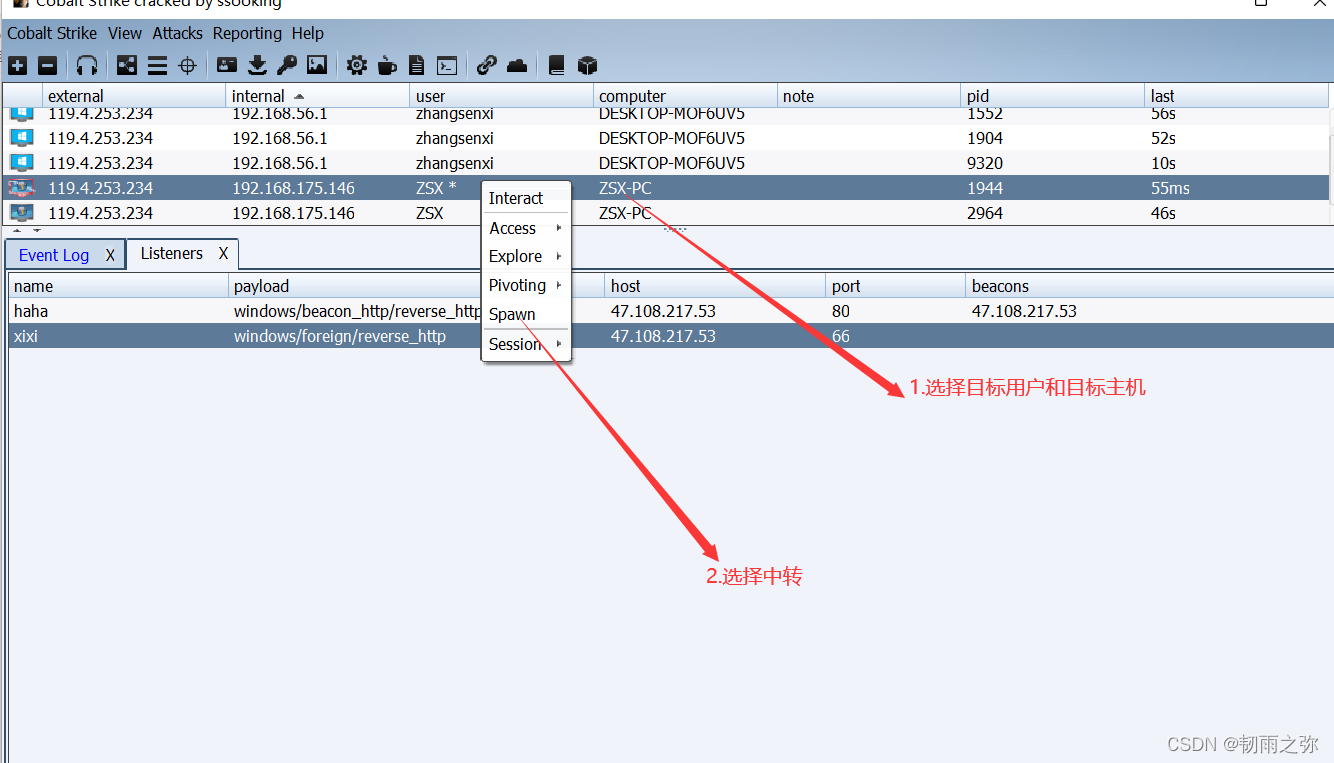Open Credentials ID-card toolbar icon
The image size is (1334, 763).
(x=227, y=66)
